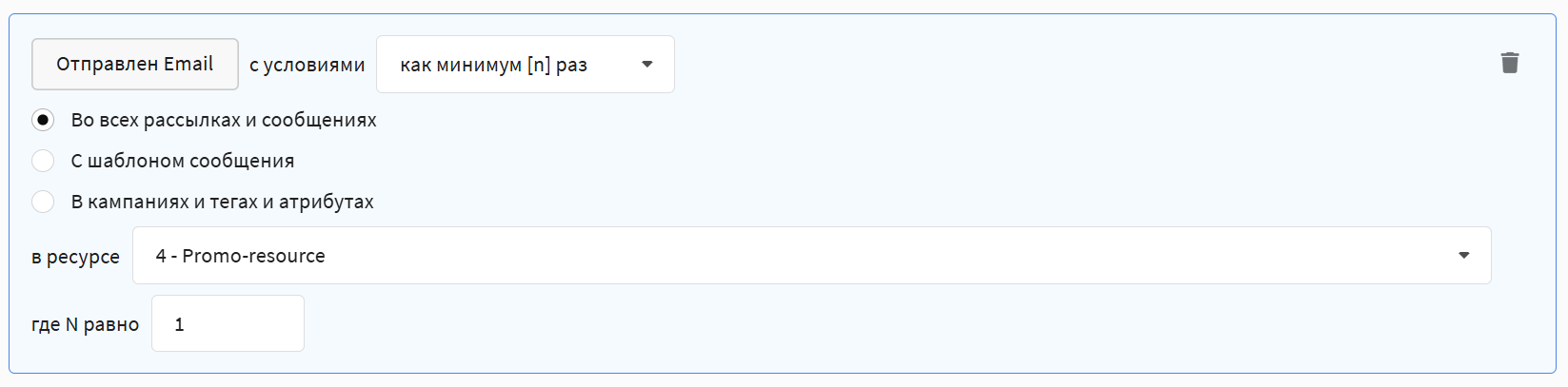Click the selected "4 - Promo-resource" value text
Viewport: 1568px width, 387px height.
pyautogui.click(x=240, y=256)
